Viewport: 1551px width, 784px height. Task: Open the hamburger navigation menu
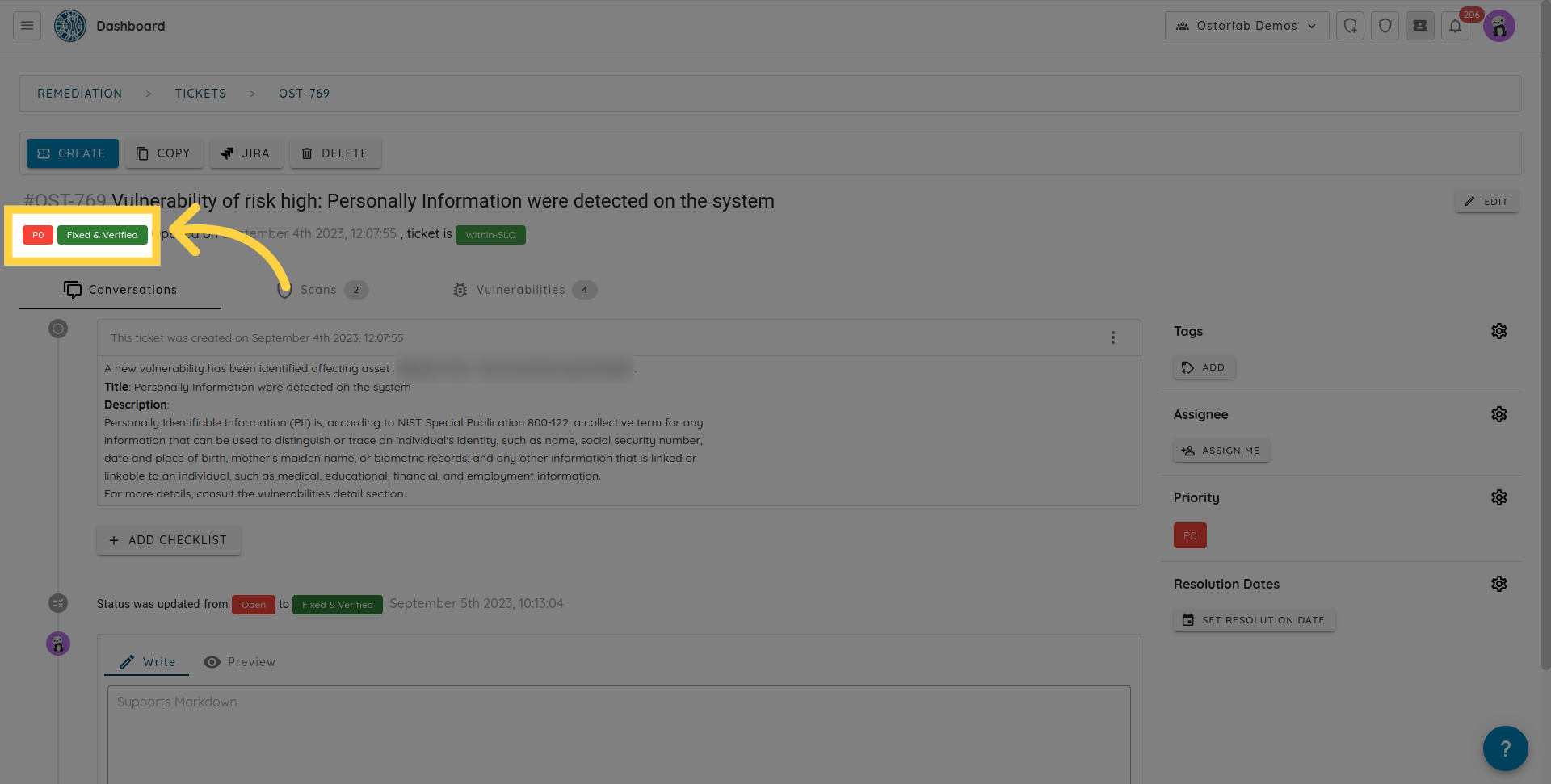[27, 26]
